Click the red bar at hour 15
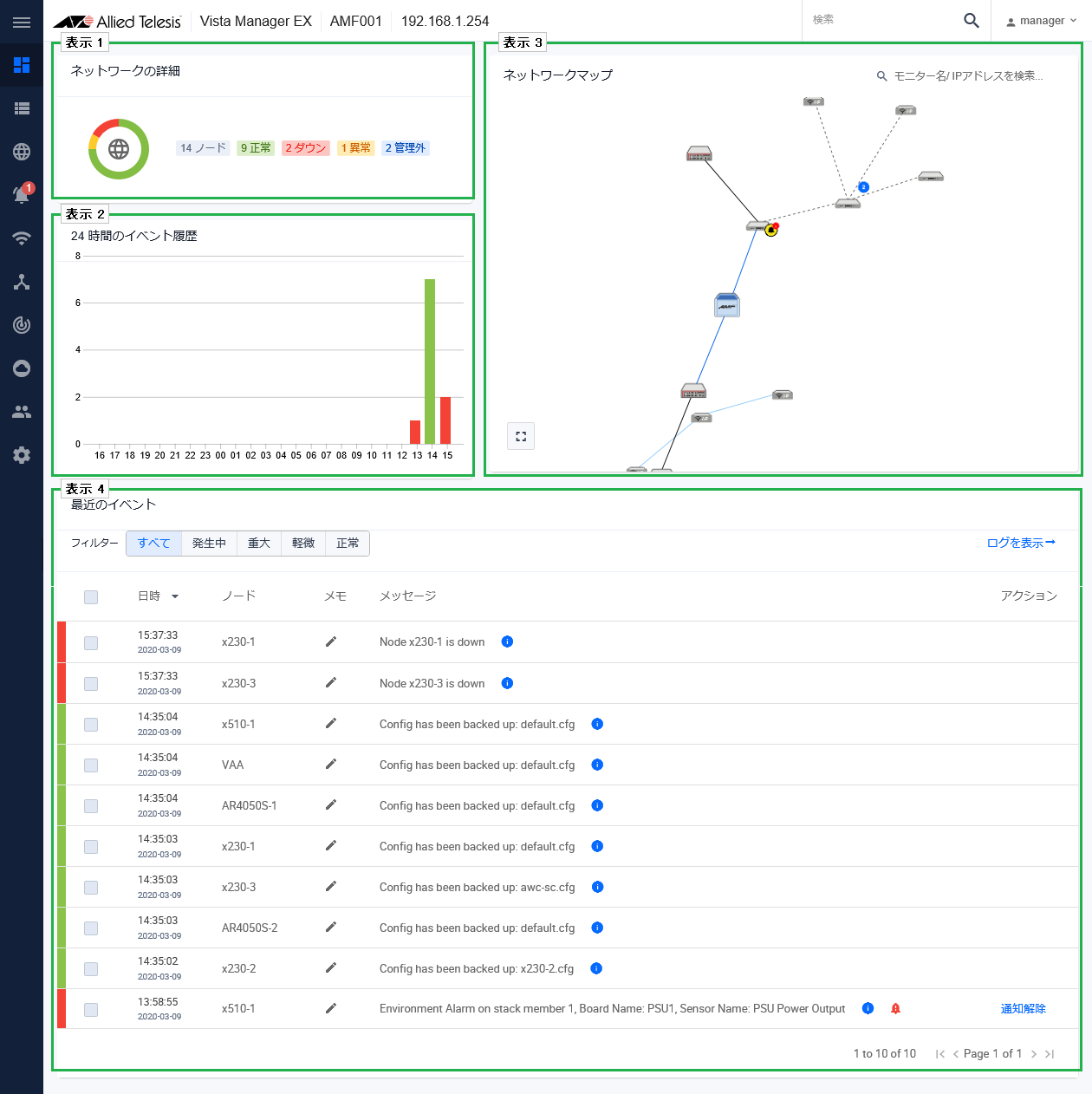This screenshot has height=1094, width=1092. click(445, 420)
